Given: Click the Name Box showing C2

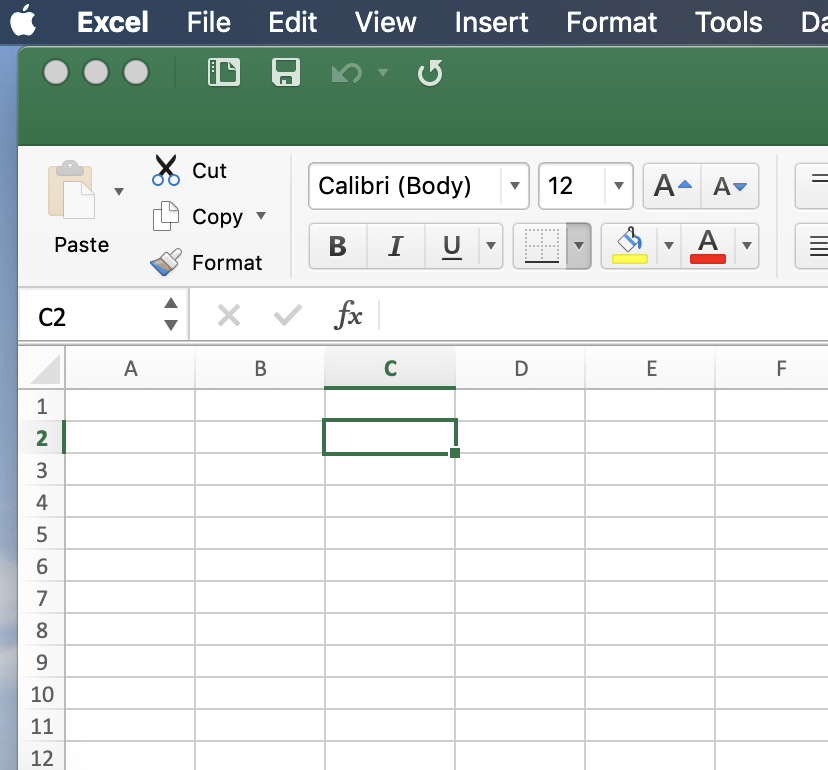Looking at the screenshot, I should point(92,317).
